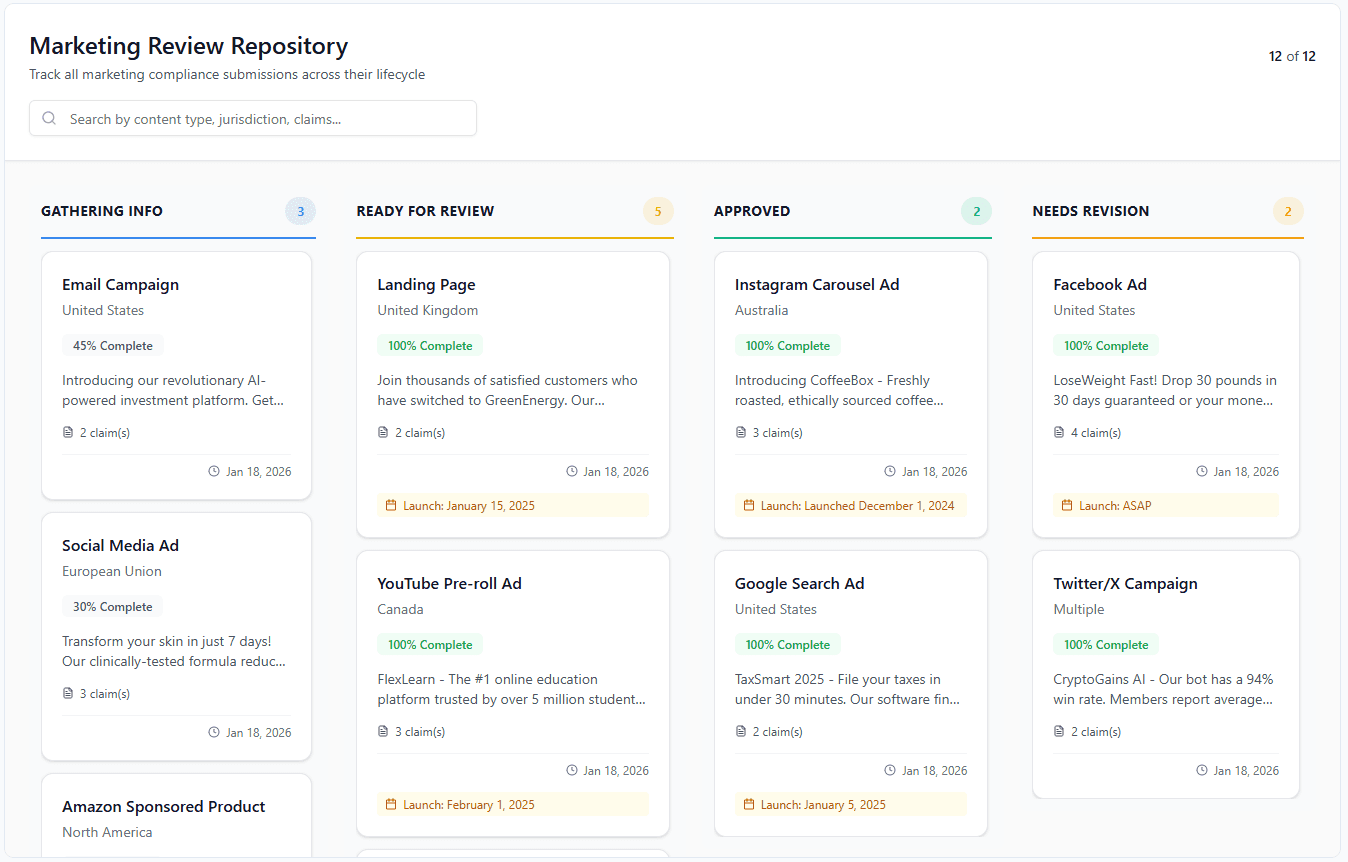The image size is (1348, 862).
Task: Click the clock icon on Email Campaign card
Action: 214,471
